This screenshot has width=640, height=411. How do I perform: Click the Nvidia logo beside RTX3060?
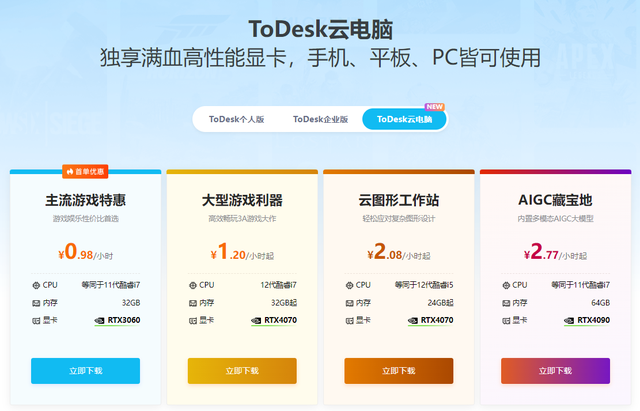tap(99, 320)
